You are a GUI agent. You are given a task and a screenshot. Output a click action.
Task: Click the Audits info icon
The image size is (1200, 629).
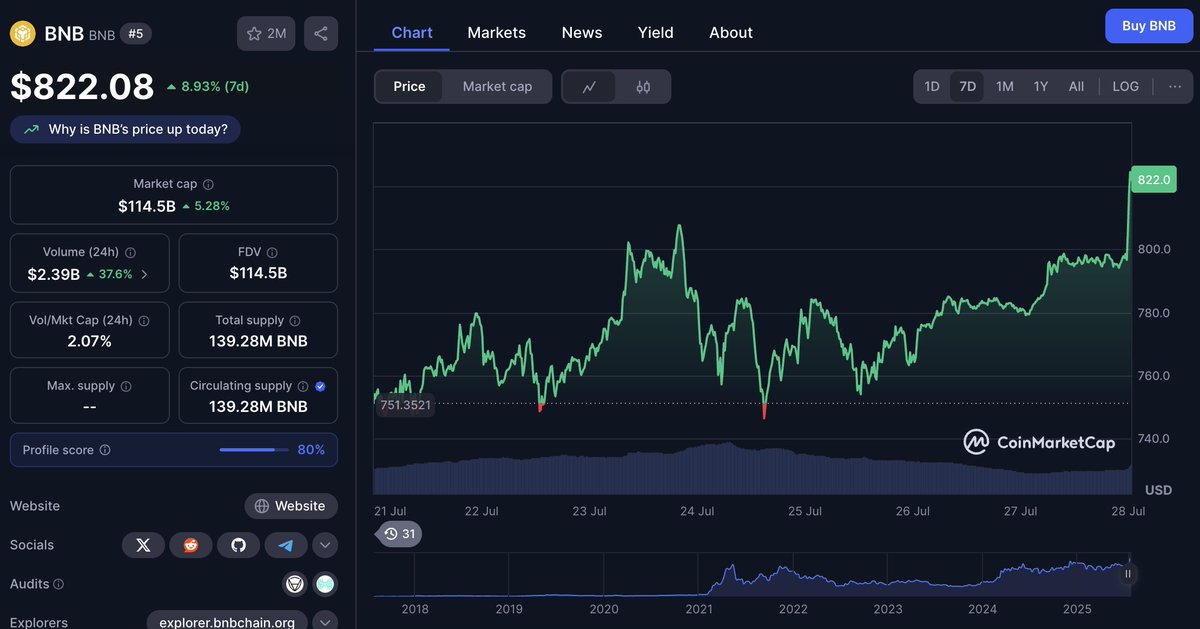click(x=58, y=584)
